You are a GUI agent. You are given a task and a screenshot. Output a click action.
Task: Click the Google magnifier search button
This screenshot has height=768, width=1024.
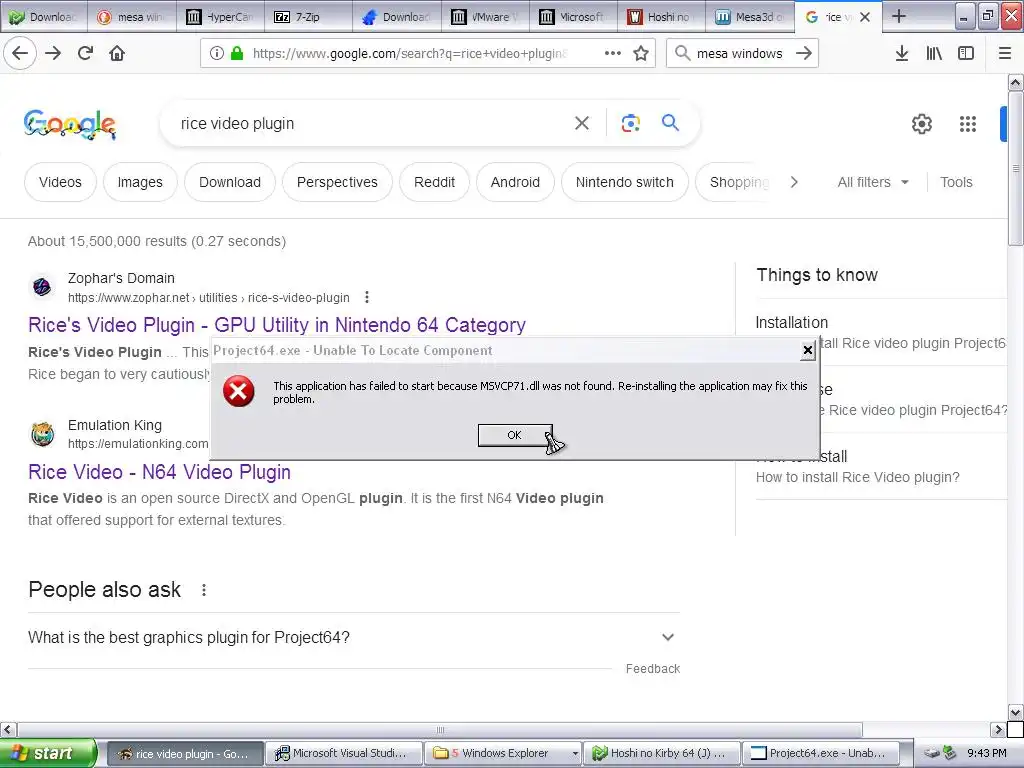pos(671,123)
